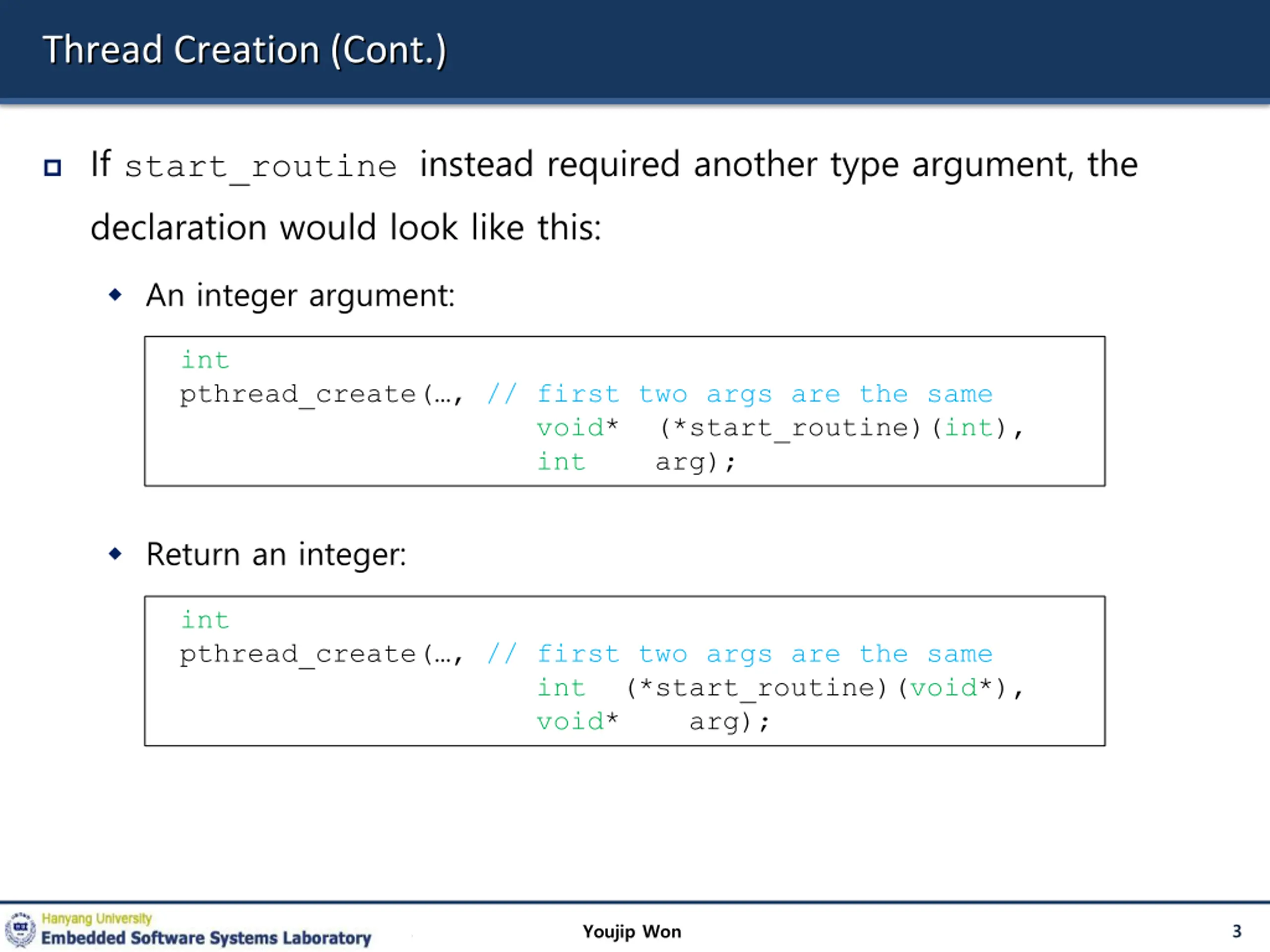
Task: Click 'int' at top of first code box
Action: pos(205,360)
